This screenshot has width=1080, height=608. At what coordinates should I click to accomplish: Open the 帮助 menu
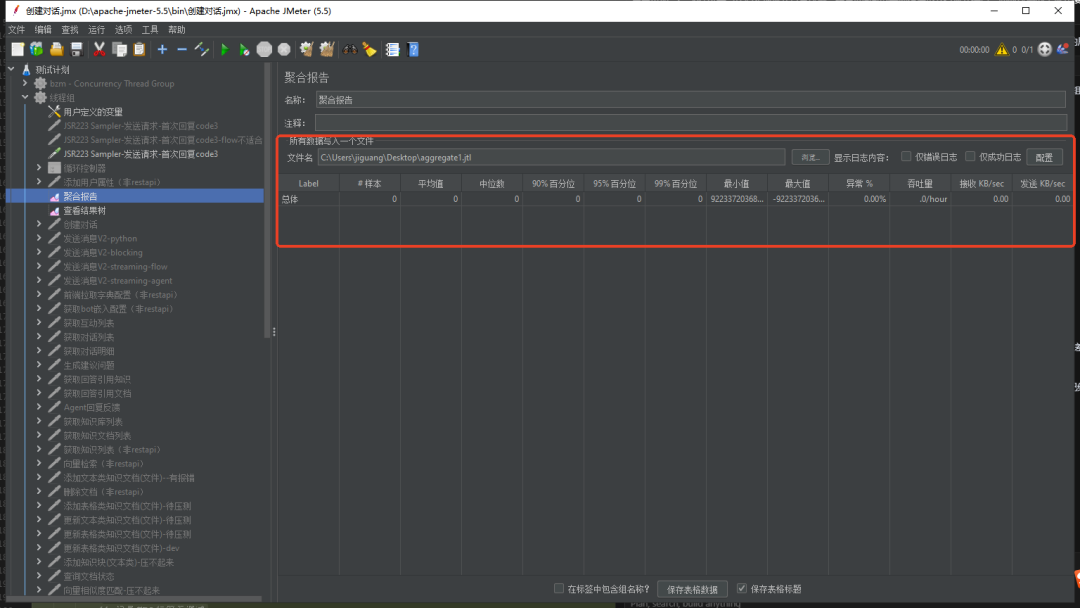[x=177, y=30]
